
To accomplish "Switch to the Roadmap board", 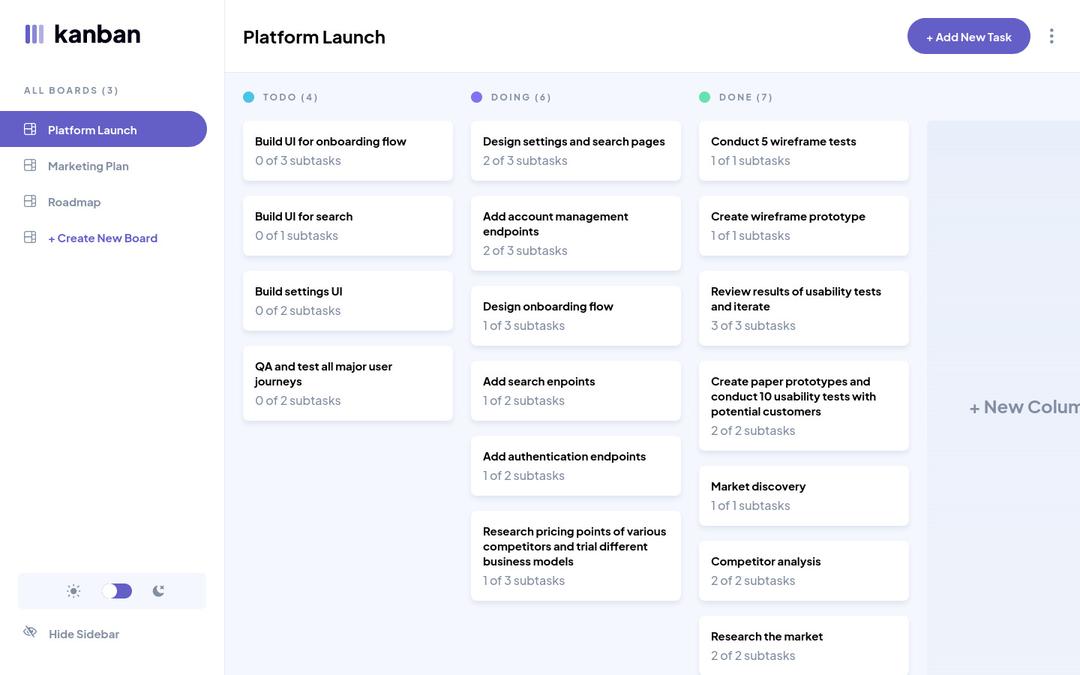I will (x=75, y=199).
